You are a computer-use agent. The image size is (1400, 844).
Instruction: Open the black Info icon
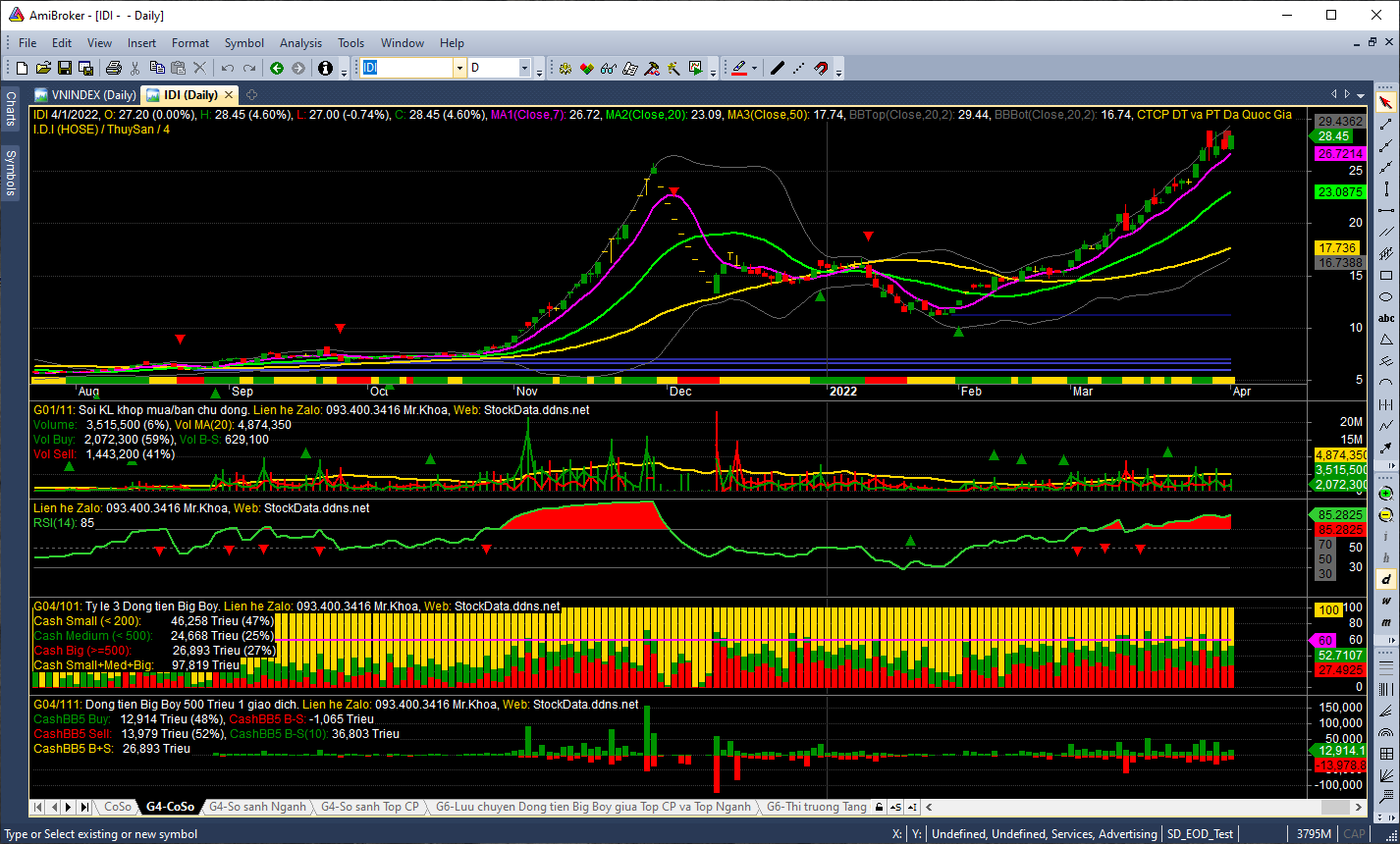pos(326,68)
